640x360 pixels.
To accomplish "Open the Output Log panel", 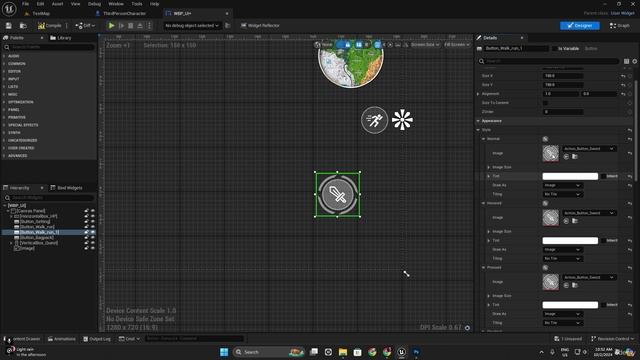I will pyautogui.click(x=97, y=339).
